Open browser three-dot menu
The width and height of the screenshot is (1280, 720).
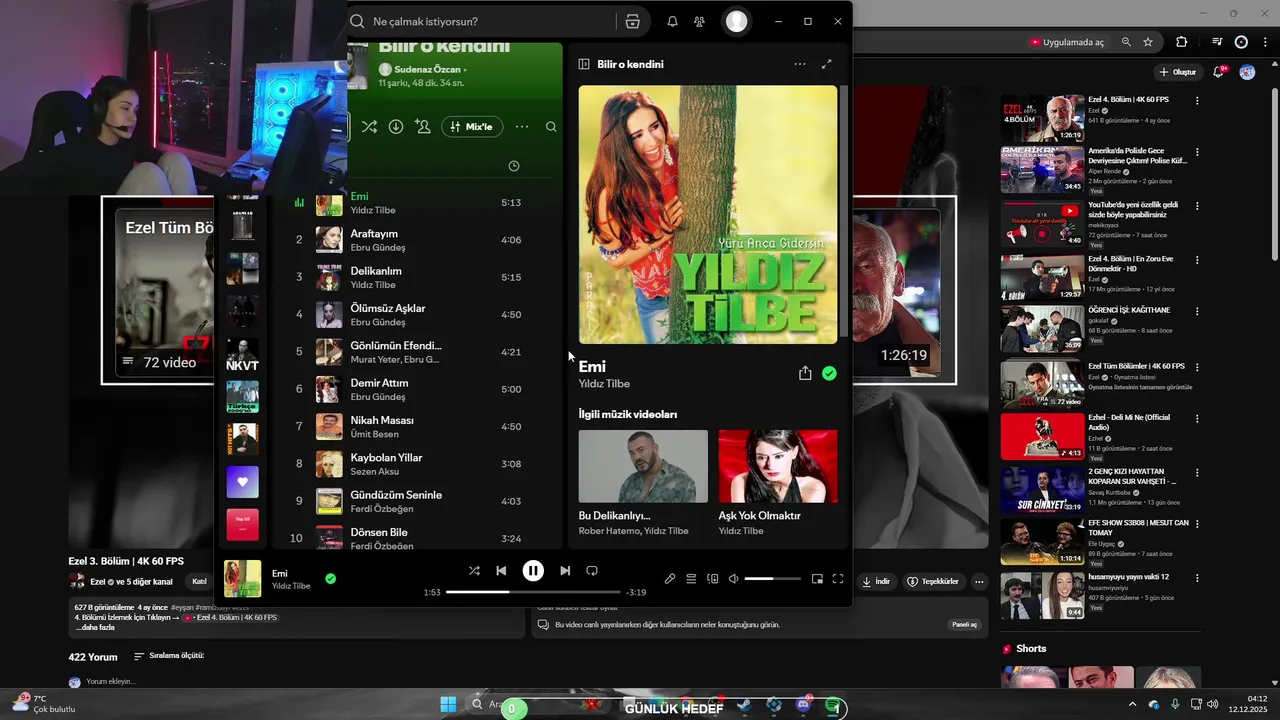pos(1264,42)
